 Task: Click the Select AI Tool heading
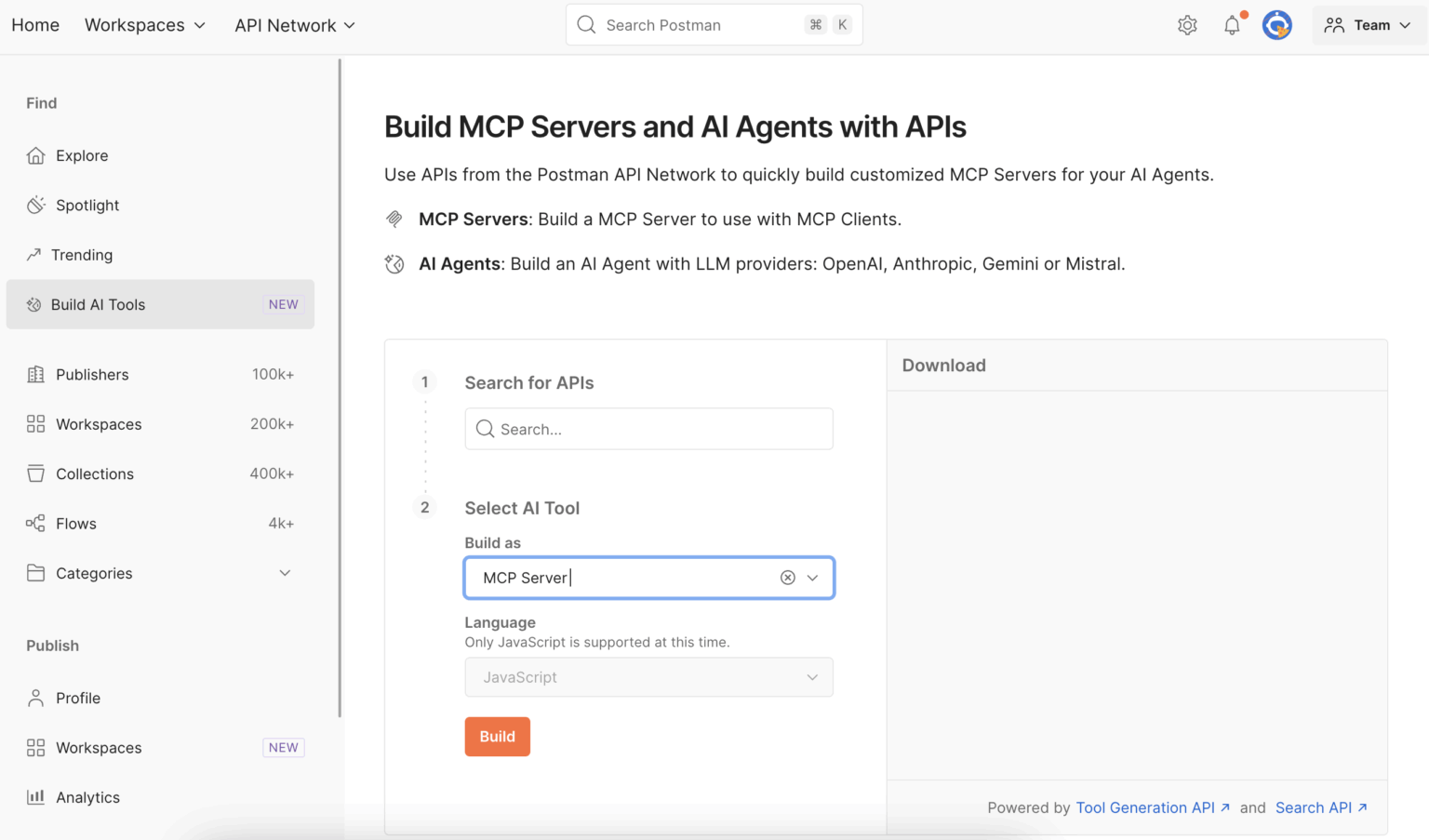point(522,508)
